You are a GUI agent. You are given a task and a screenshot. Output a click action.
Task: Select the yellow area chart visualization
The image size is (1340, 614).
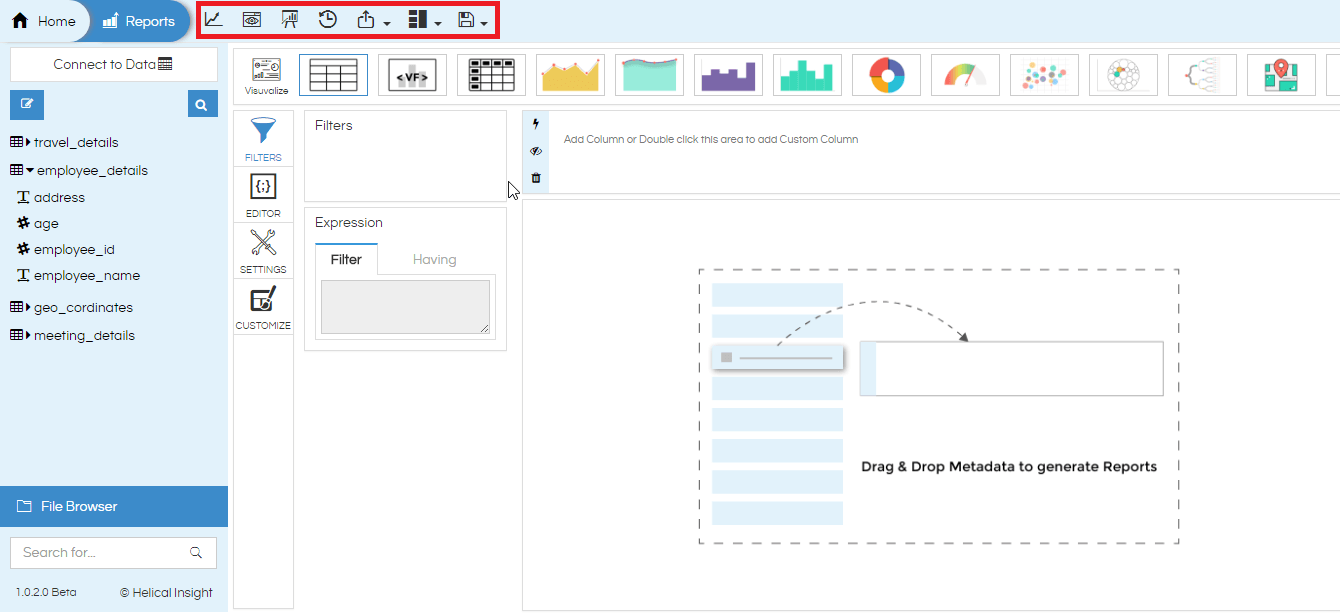pos(571,75)
